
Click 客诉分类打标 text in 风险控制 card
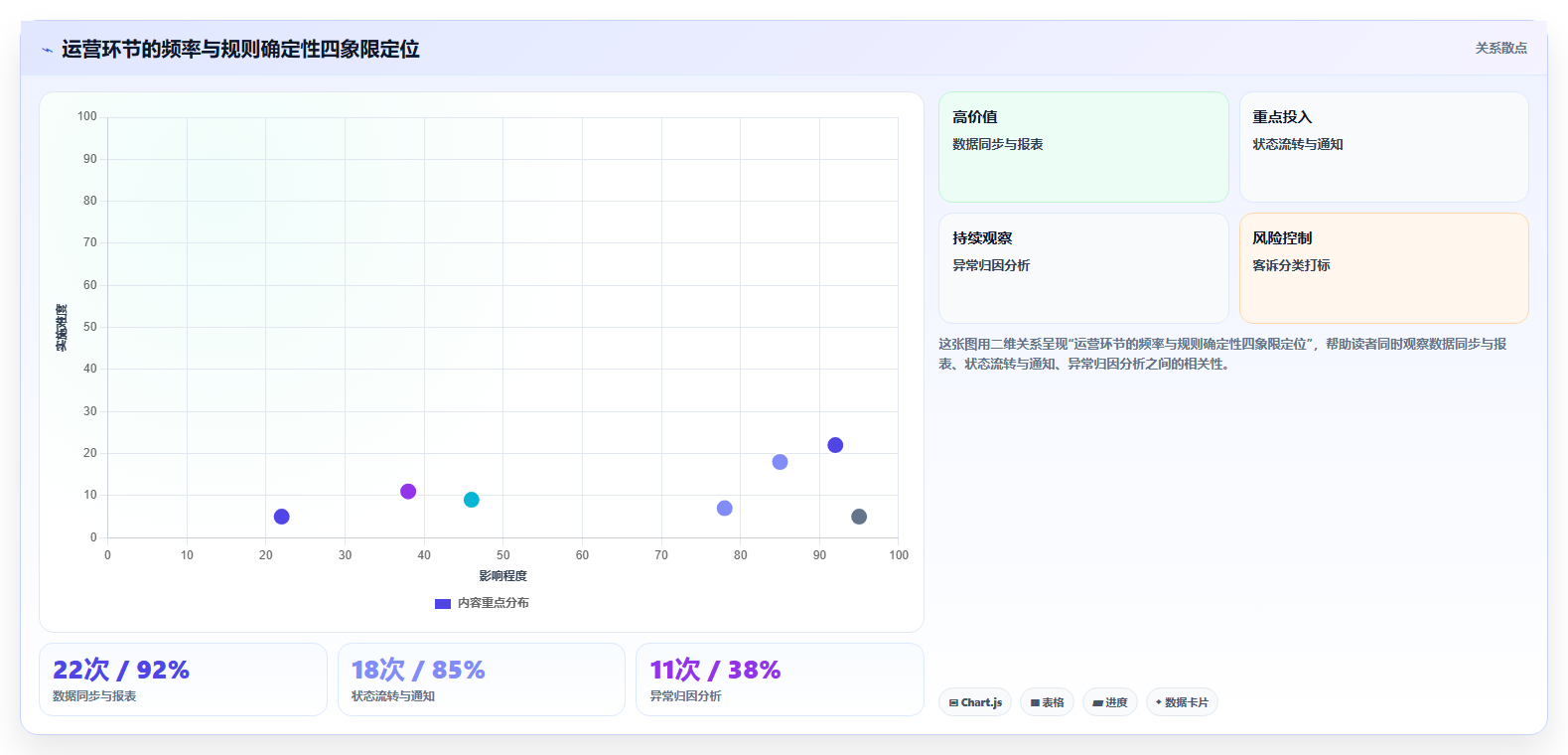[x=1291, y=265]
